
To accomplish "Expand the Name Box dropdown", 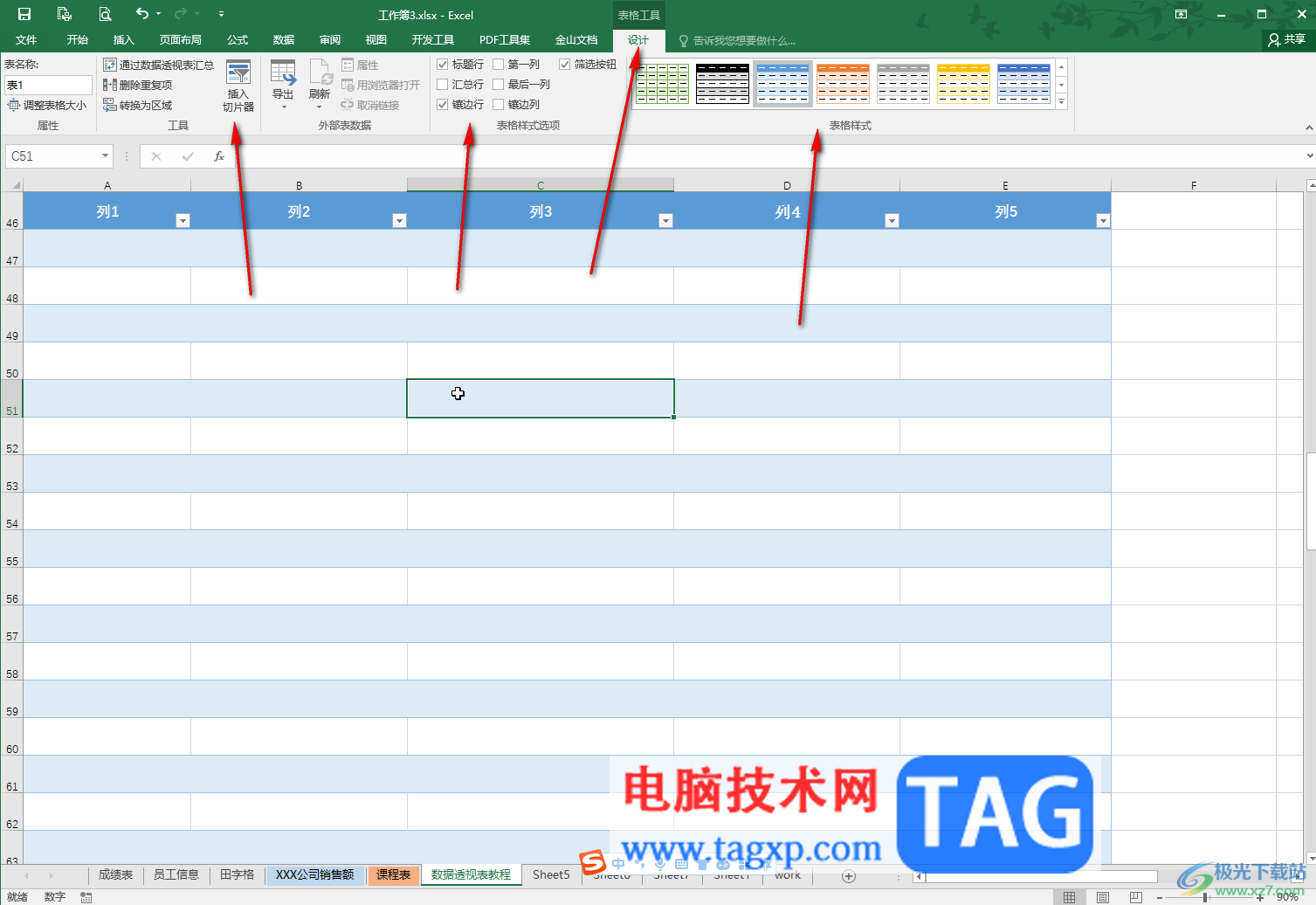I will 105,156.
